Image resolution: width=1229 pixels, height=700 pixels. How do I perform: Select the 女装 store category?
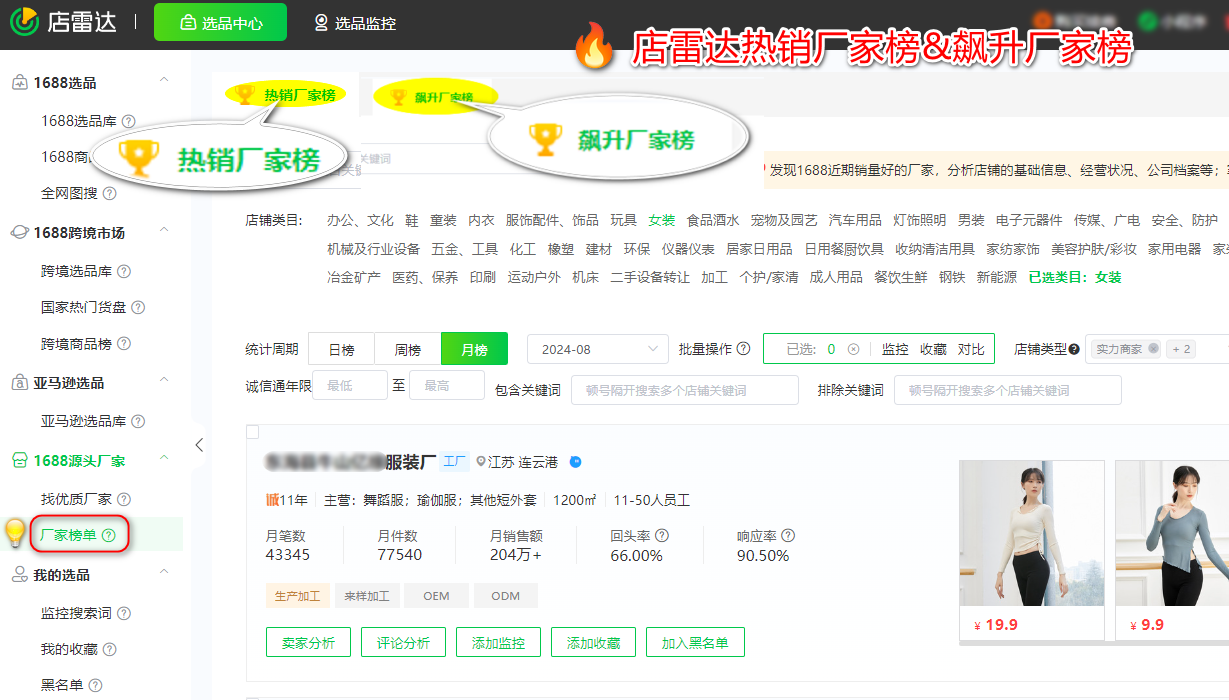coord(661,221)
